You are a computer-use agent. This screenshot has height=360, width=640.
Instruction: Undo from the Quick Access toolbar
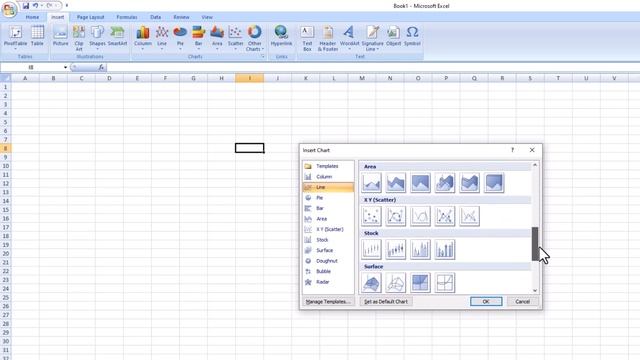pyautogui.click(x=36, y=6)
